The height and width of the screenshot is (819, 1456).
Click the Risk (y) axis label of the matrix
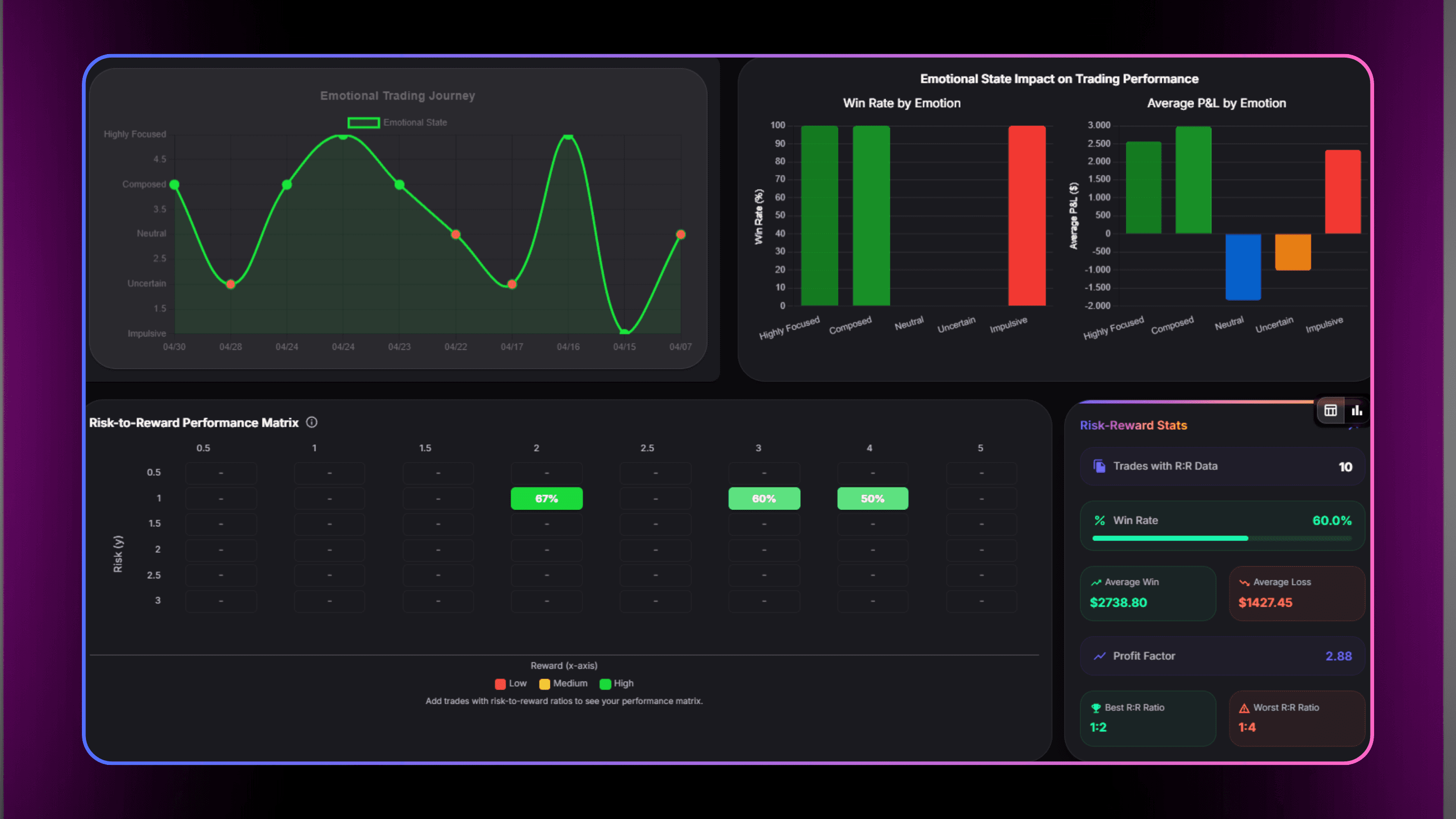coord(118,554)
